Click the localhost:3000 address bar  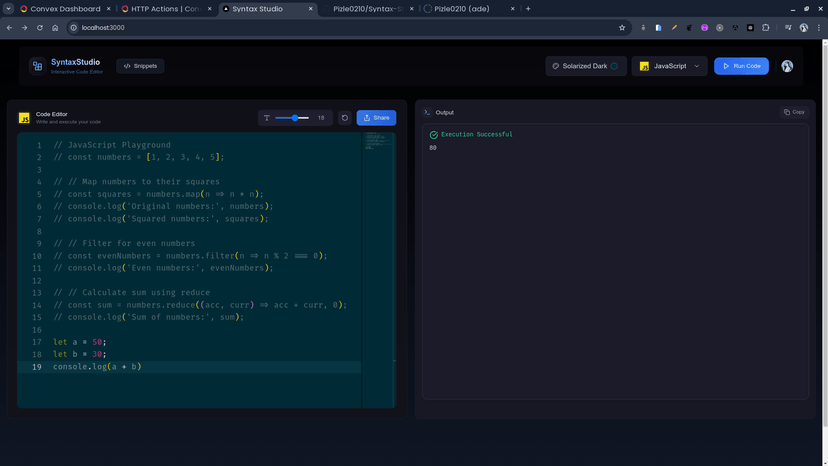point(349,27)
